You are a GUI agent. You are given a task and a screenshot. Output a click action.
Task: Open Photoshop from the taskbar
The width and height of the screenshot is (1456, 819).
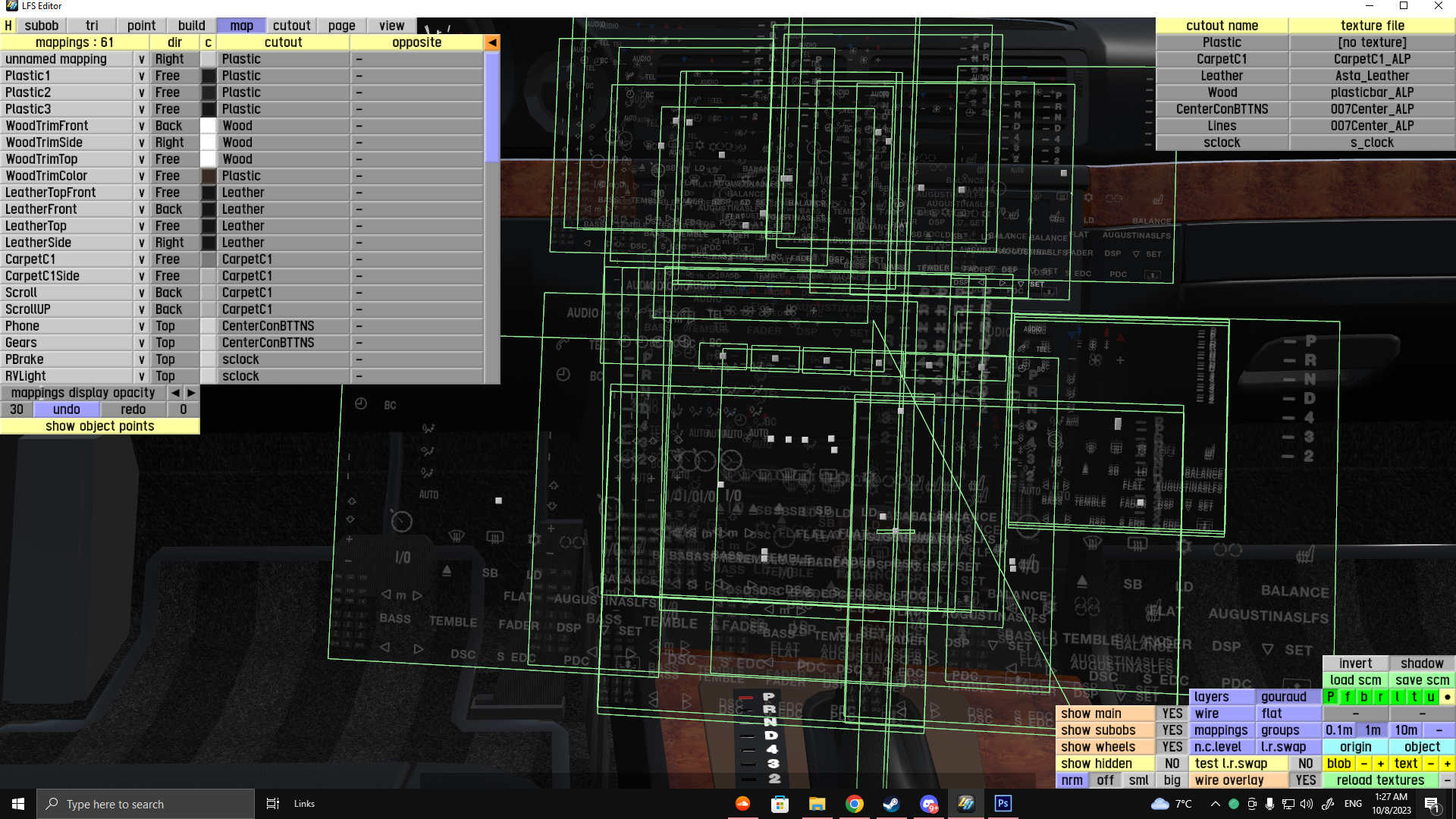click(1003, 804)
